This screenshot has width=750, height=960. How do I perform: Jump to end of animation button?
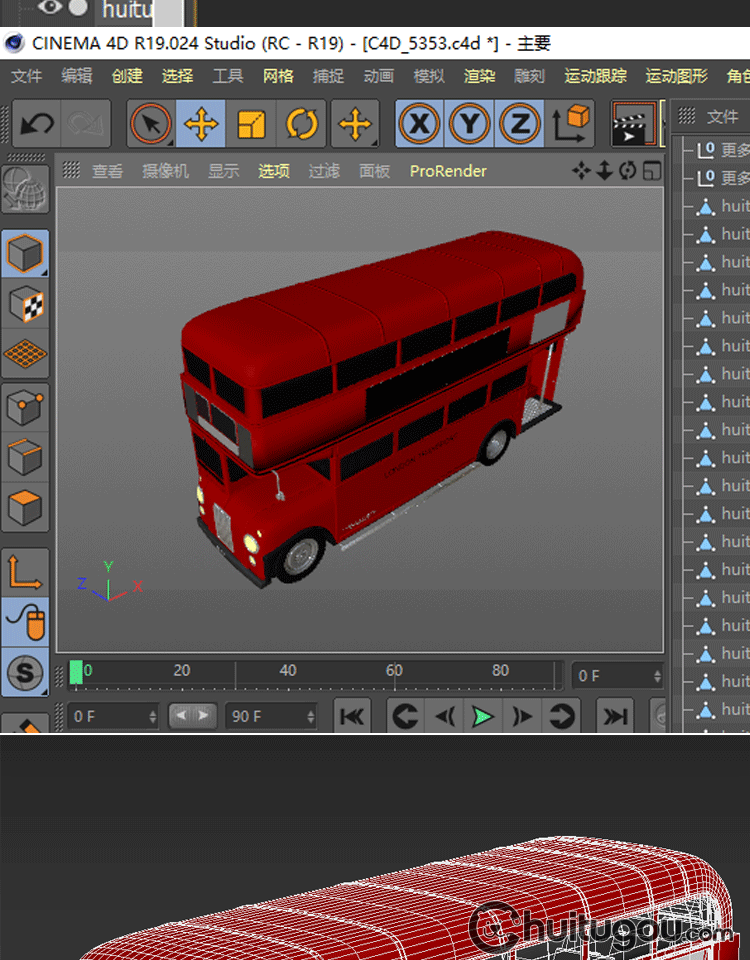615,716
